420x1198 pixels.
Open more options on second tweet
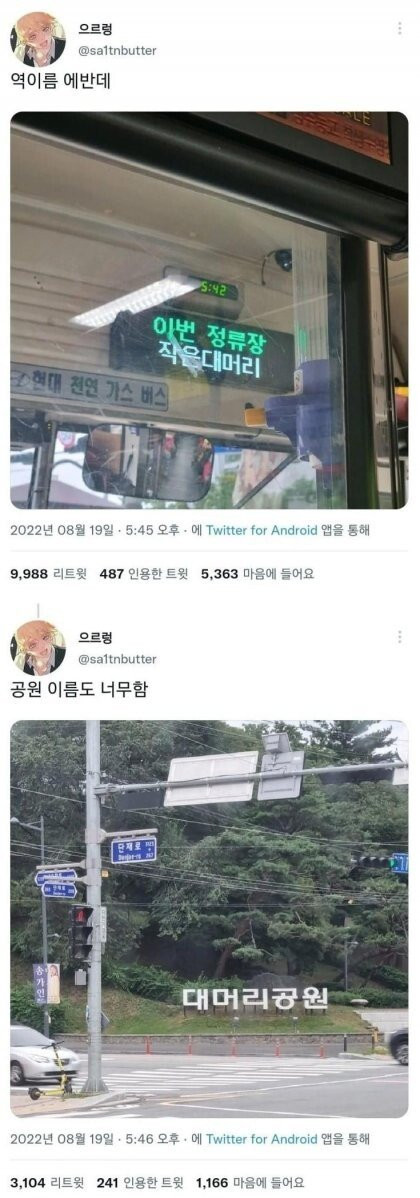tap(399, 636)
